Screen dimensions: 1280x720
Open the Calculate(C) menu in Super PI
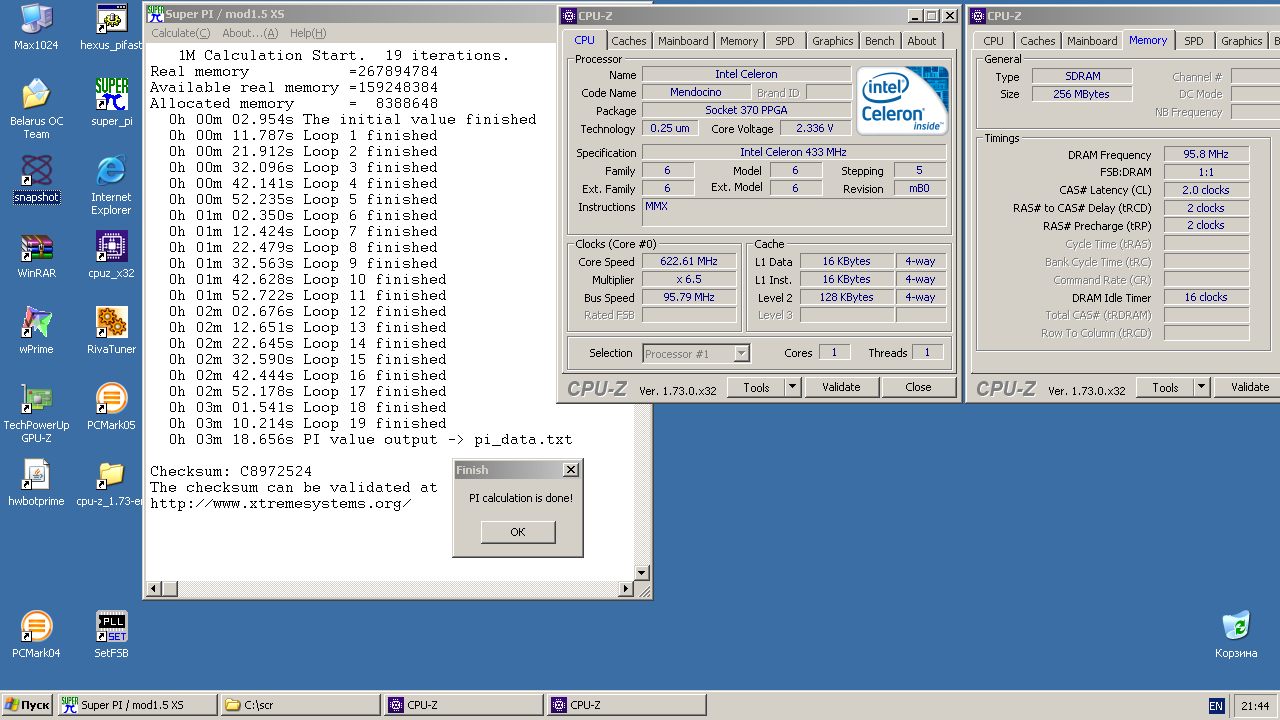coord(181,33)
